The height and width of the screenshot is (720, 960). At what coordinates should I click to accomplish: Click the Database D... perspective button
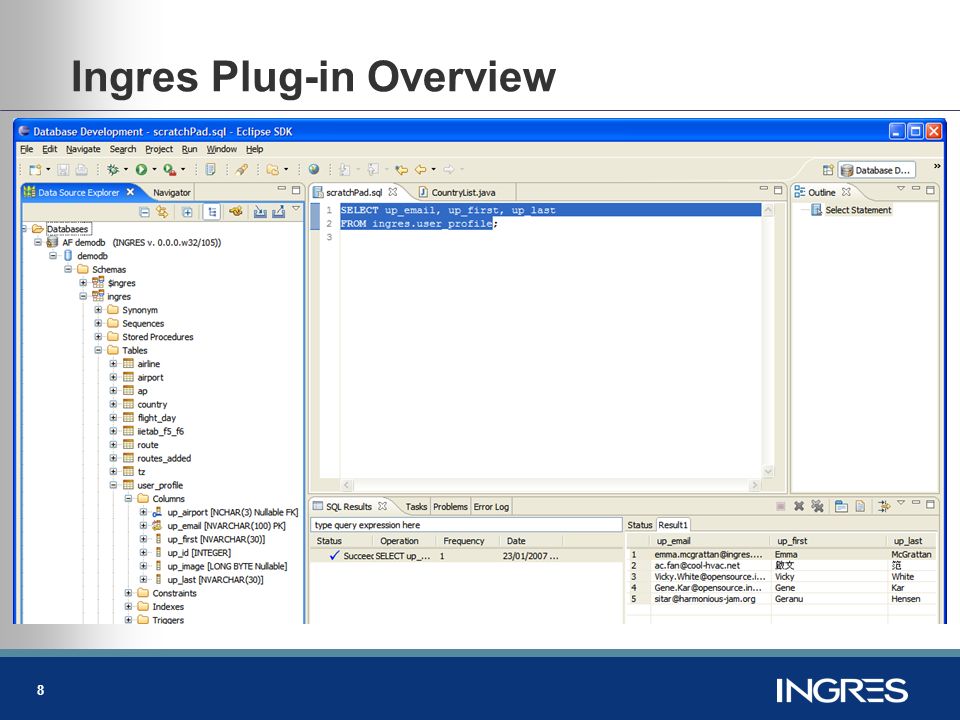(x=876, y=170)
